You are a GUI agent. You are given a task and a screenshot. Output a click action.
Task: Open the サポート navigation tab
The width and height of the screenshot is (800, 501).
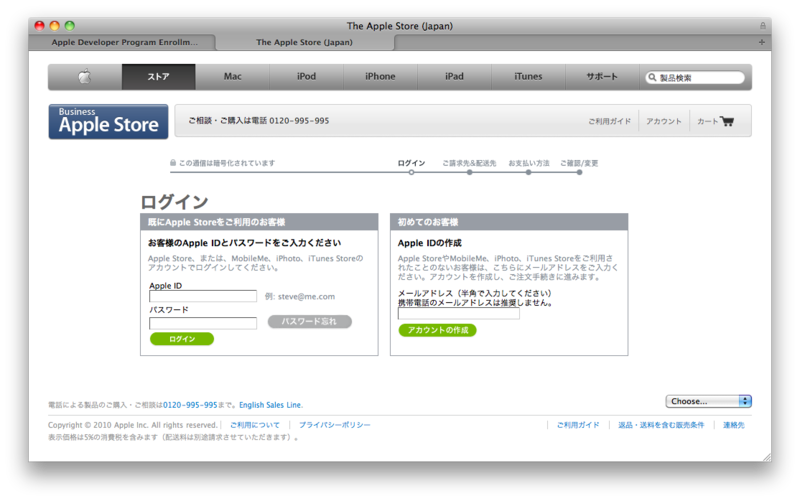[x=602, y=77]
